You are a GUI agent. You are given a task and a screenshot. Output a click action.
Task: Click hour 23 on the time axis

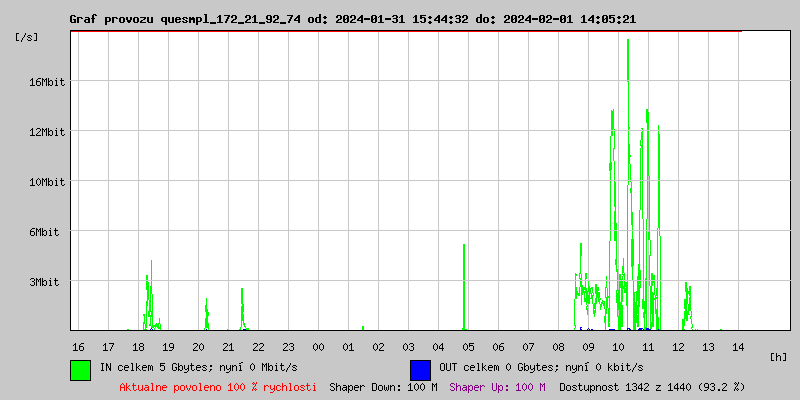pyautogui.click(x=288, y=346)
